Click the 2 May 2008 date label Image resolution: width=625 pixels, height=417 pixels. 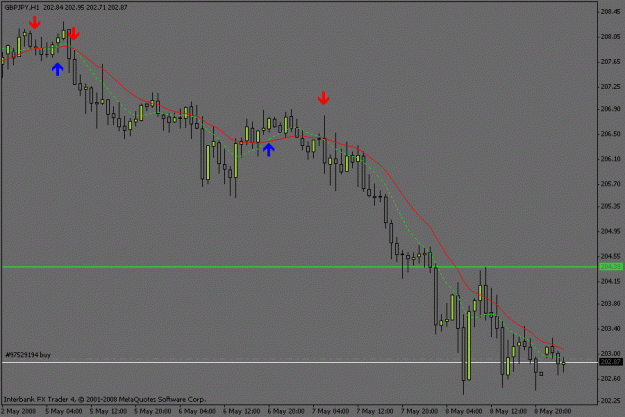click(x=19, y=411)
